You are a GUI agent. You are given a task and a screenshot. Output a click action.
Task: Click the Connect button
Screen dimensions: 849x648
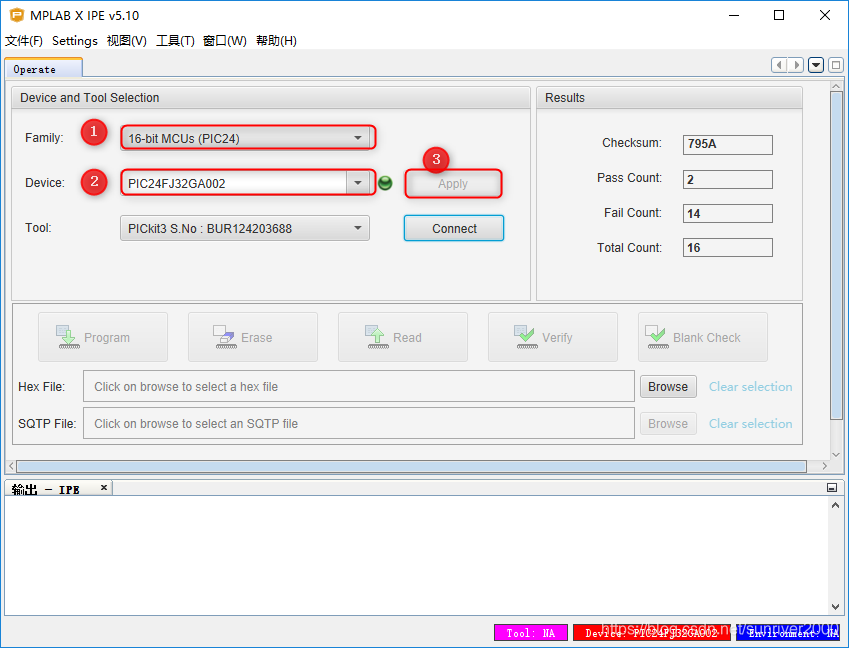pos(454,228)
